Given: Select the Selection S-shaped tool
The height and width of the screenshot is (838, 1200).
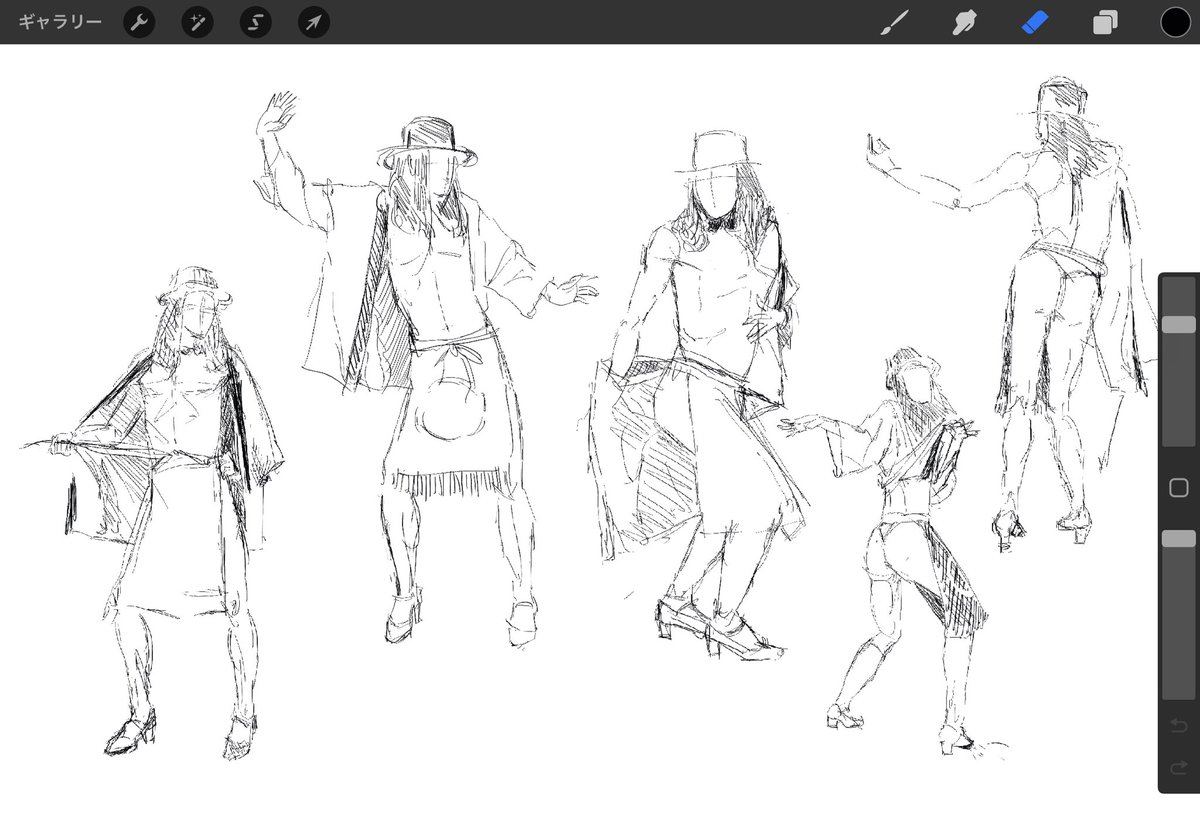Looking at the screenshot, I should (x=256, y=22).
